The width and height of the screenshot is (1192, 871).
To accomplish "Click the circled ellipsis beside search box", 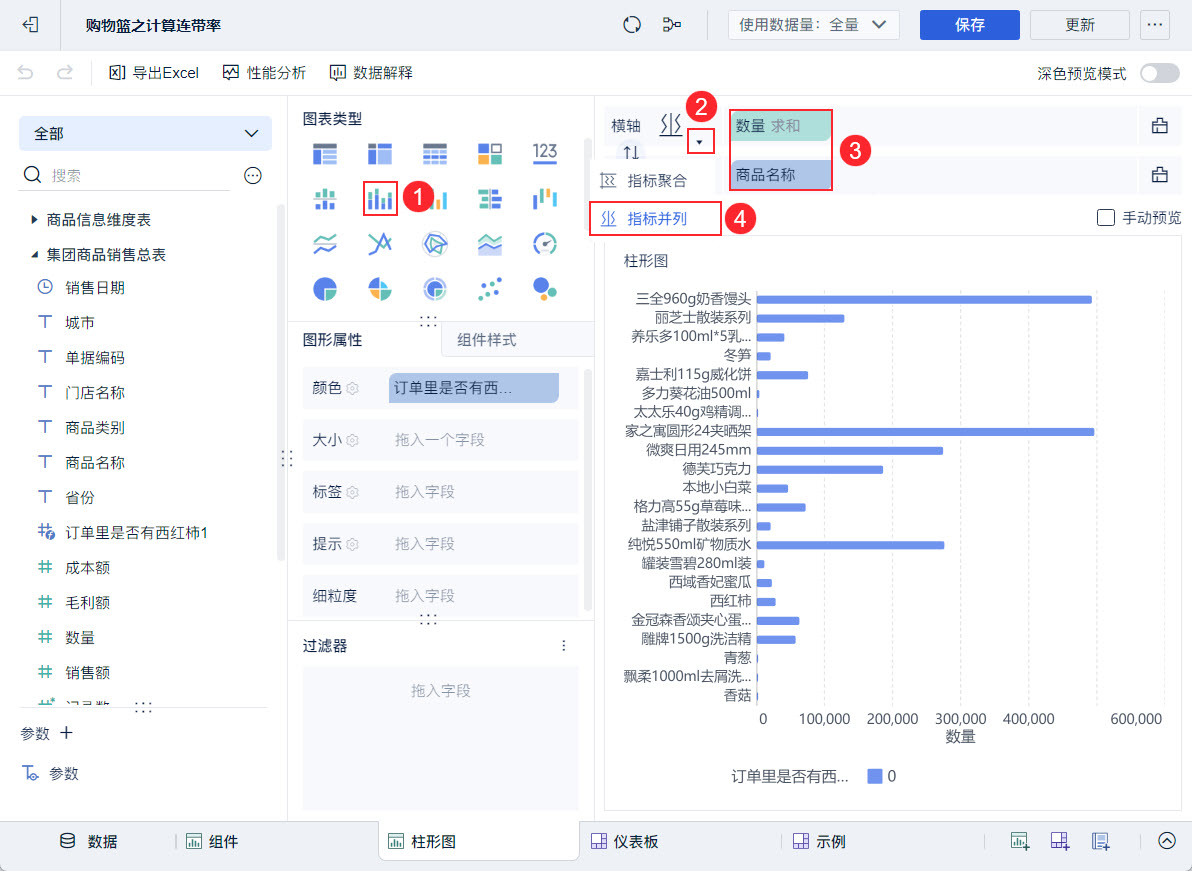I will pyautogui.click(x=252, y=176).
